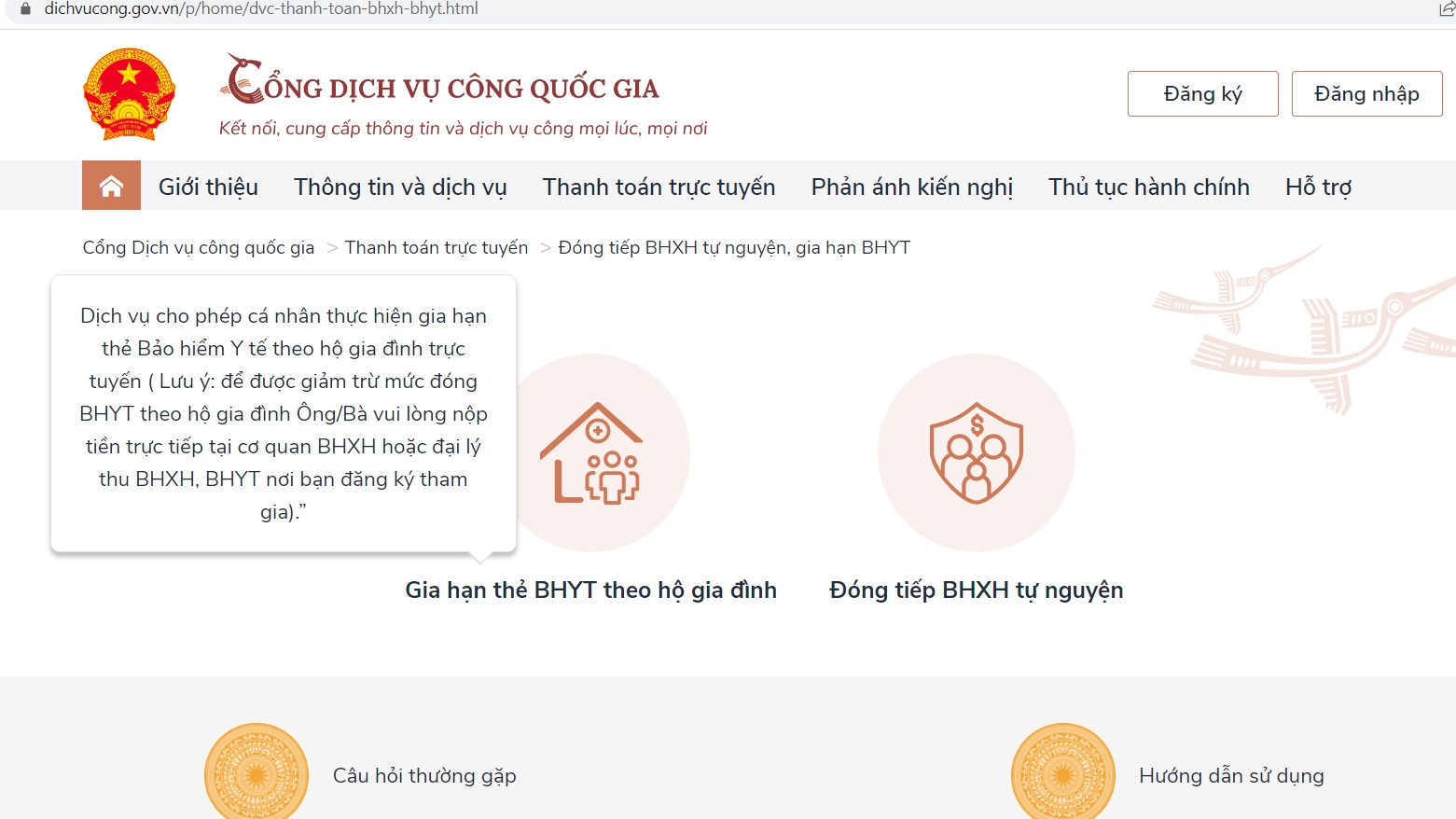Click the Thanh toán trực tuyến breadcrumb
Image resolution: width=1456 pixels, height=819 pixels.
436,247
